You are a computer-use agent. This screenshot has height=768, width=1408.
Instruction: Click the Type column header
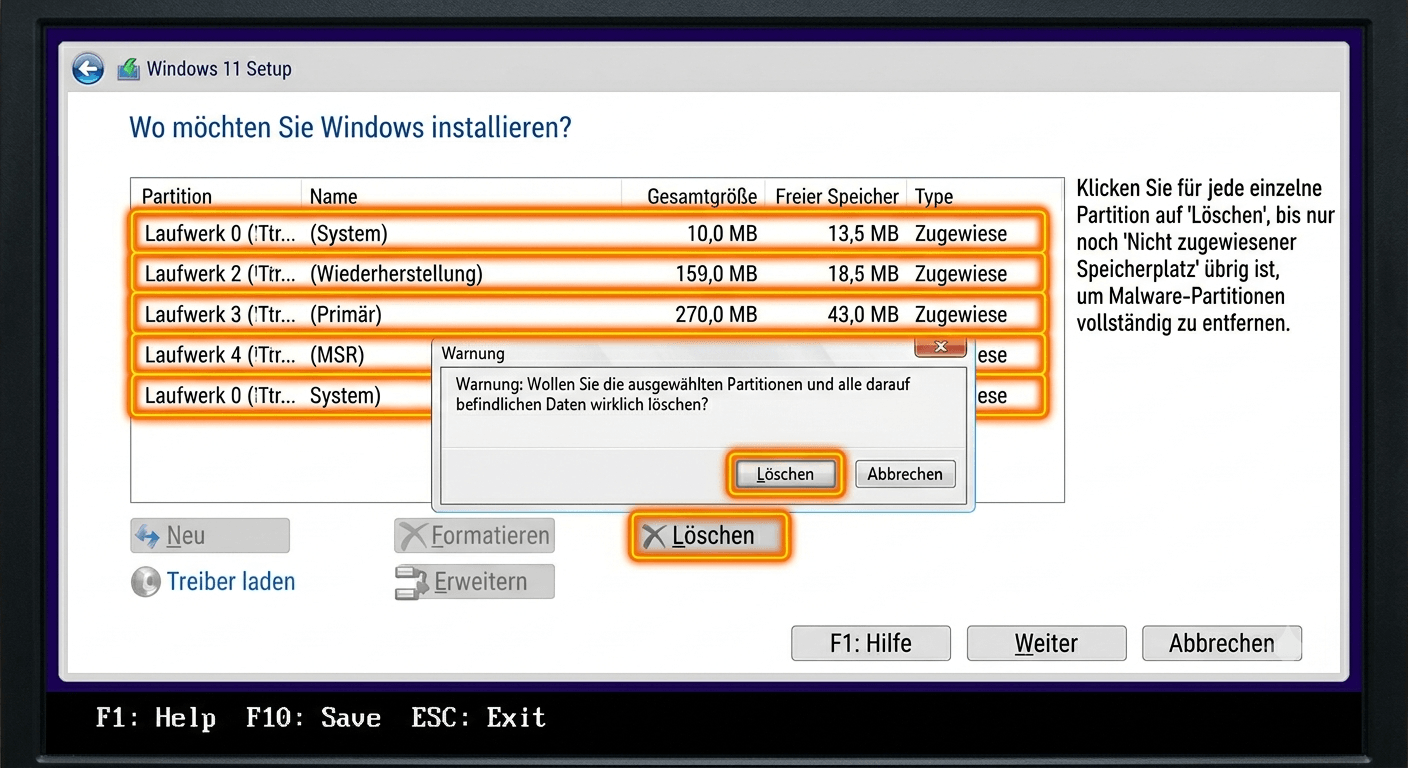[934, 196]
